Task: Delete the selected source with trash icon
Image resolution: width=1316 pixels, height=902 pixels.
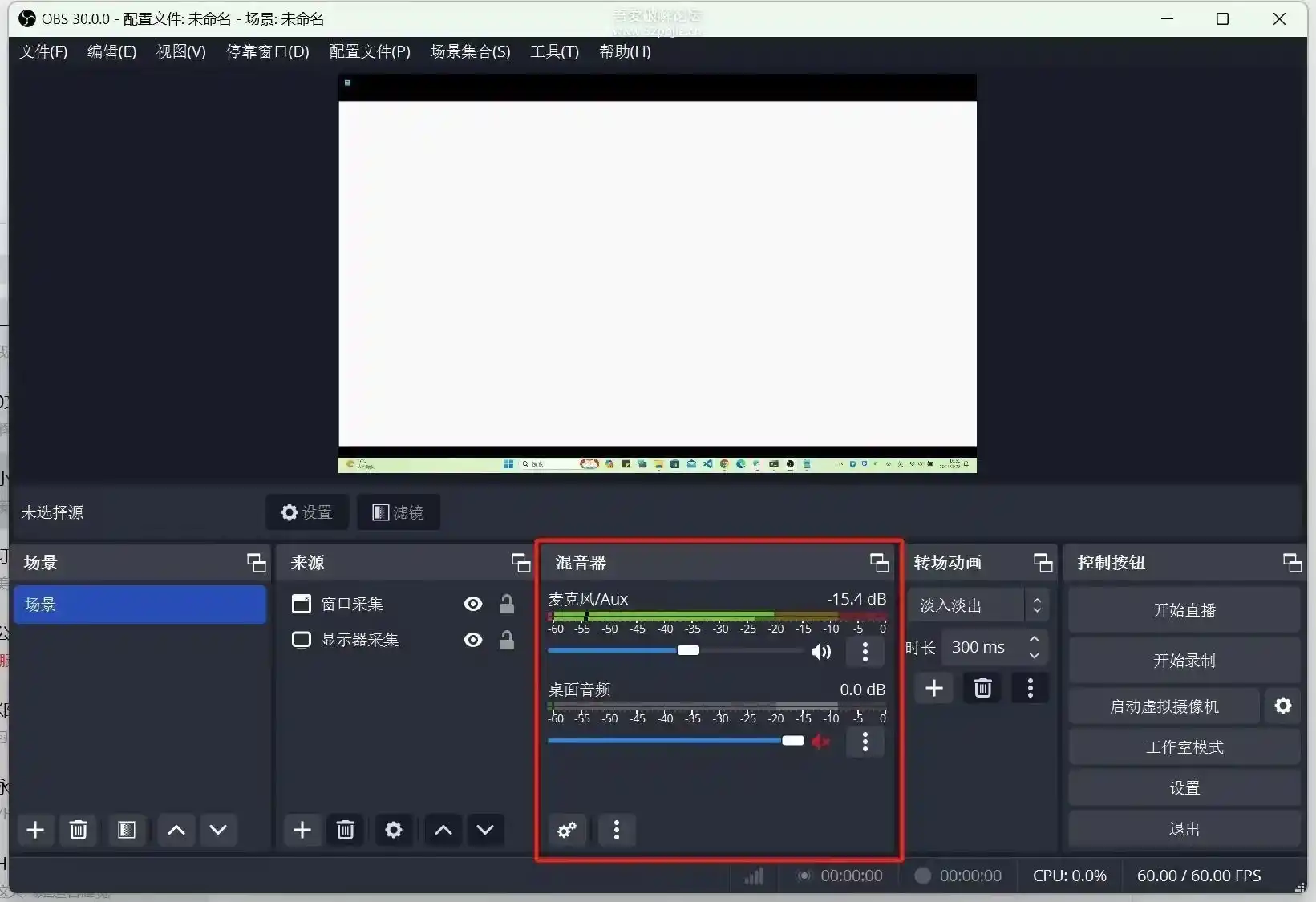Action: tap(345, 830)
